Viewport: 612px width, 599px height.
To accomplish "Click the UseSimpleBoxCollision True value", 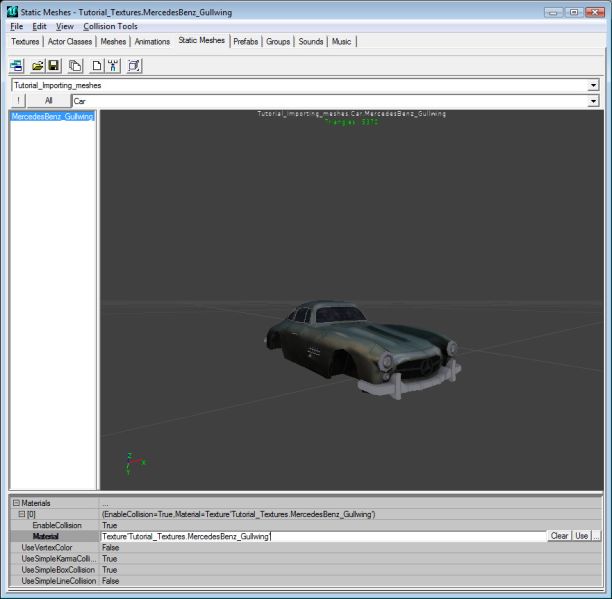I will (110, 570).
